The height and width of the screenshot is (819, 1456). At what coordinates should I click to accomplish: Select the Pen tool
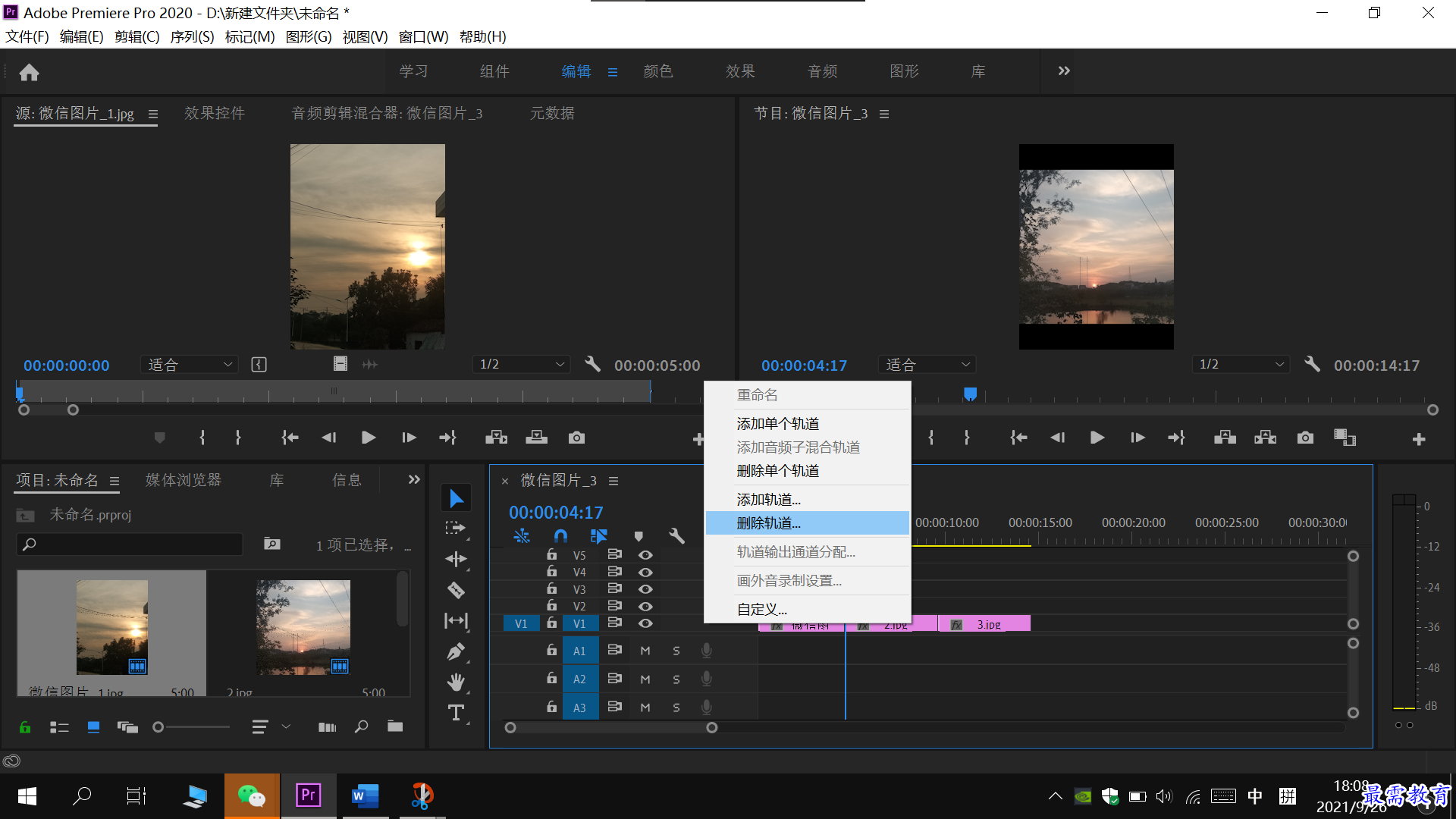click(456, 651)
